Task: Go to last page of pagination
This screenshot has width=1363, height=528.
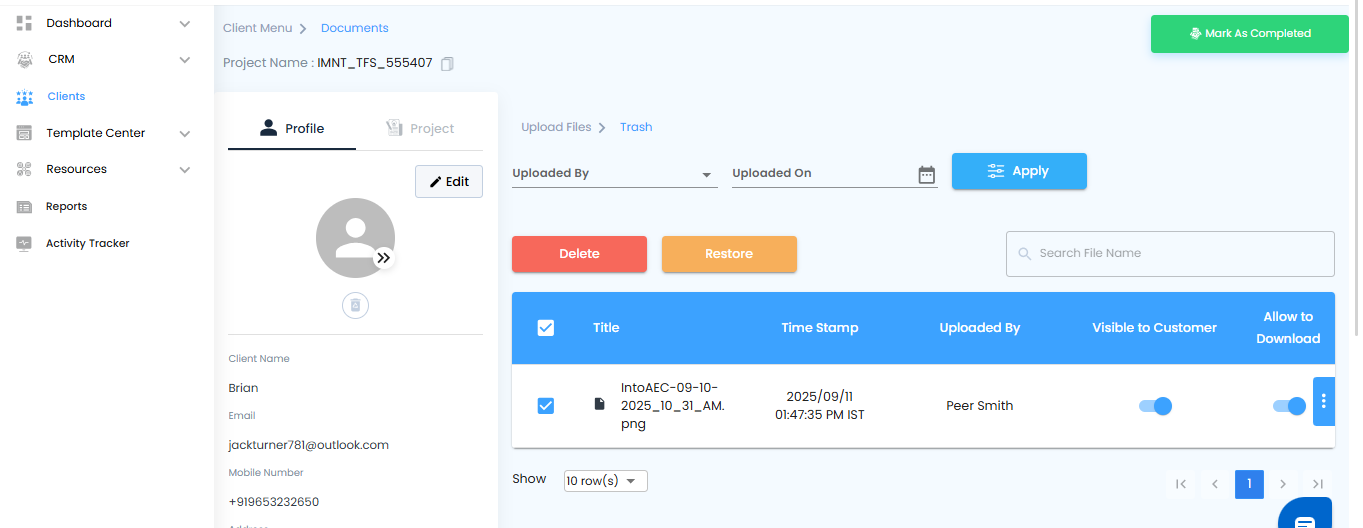Action: (1318, 484)
